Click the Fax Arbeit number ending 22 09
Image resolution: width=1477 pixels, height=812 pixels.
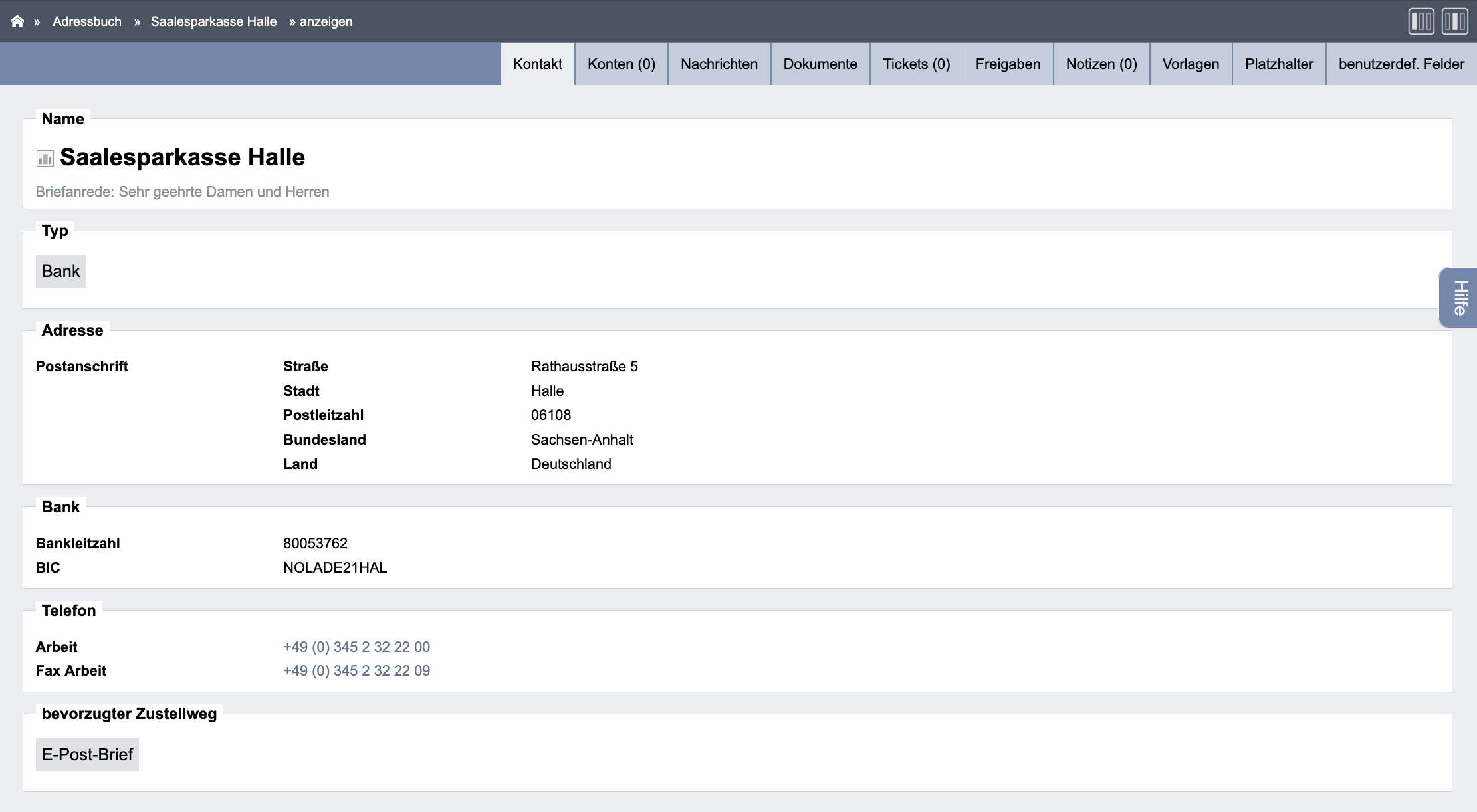356,670
